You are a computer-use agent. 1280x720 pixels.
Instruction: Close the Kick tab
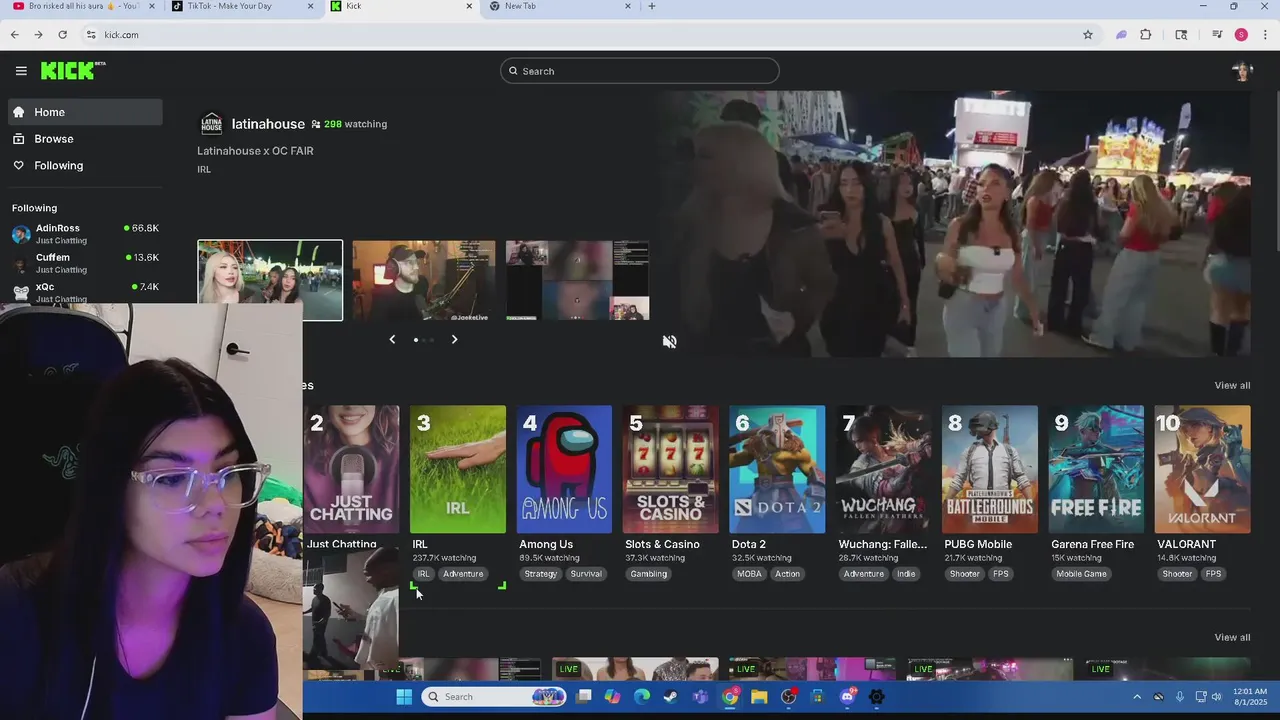pos(469,6)
